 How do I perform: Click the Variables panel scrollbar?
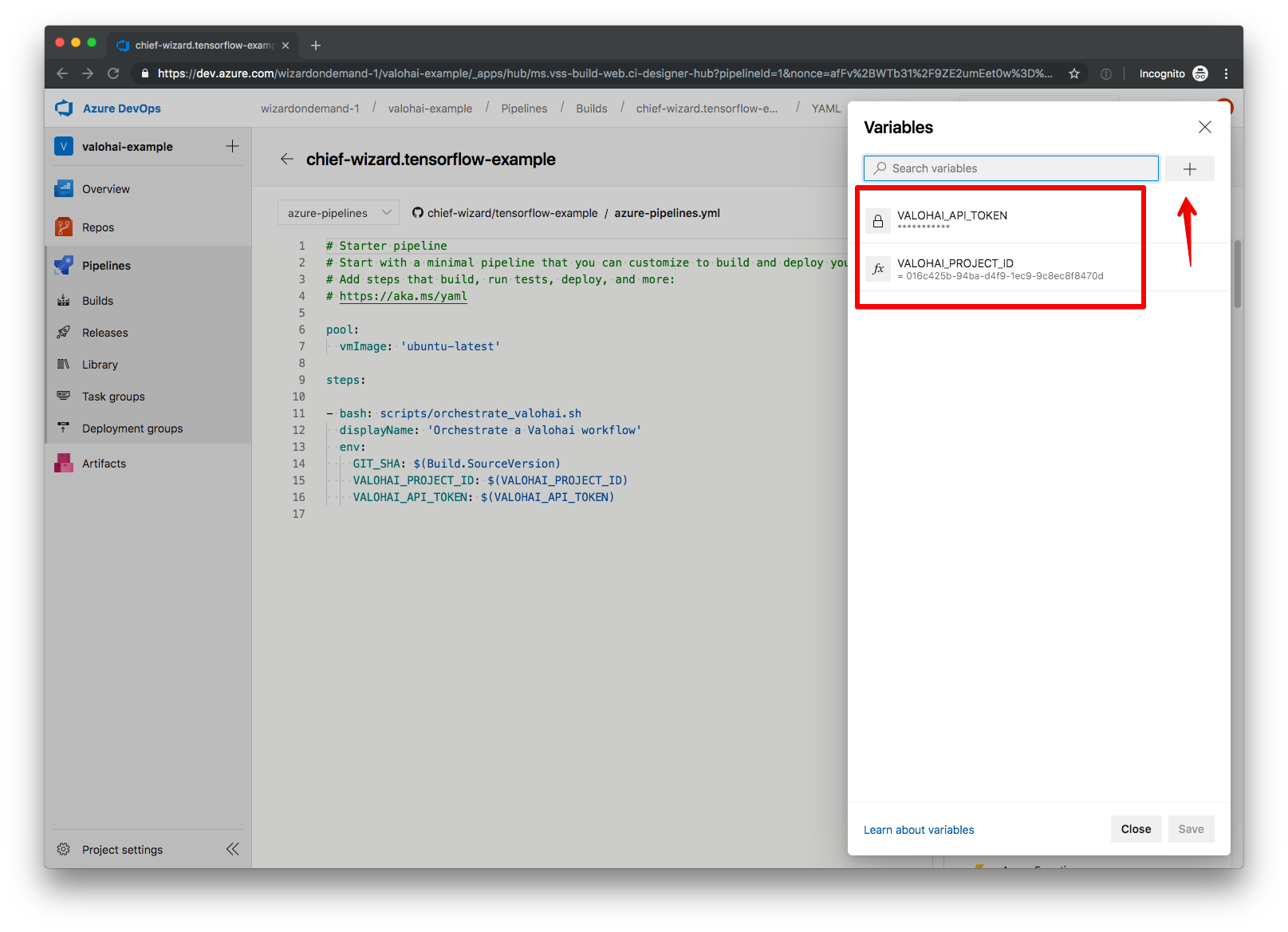(x=1238, y=274)
